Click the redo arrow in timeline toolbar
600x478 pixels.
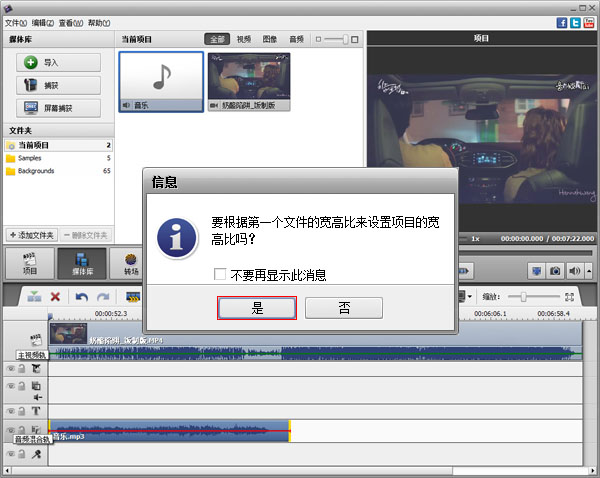[103, 297]
